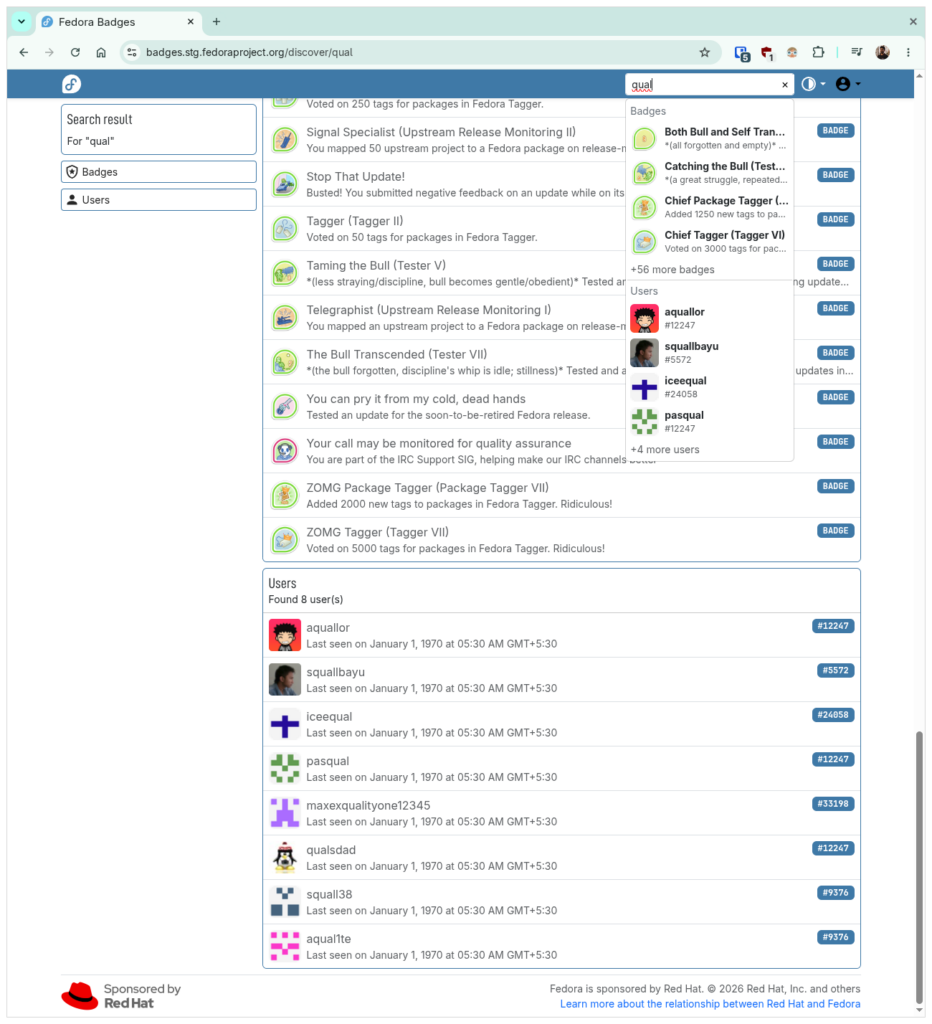This screenshot has width=932, height=1024.
Task: Click squallbayu avatar in Users list
Action: coord(285,680)
